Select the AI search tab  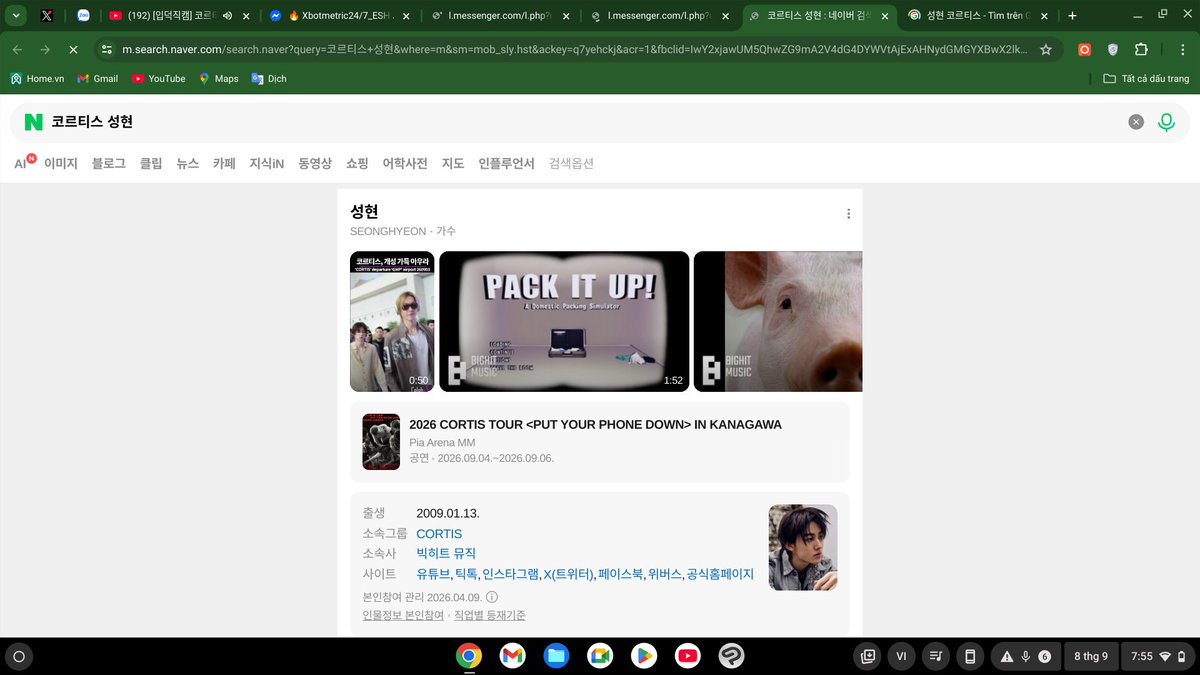(22, 163)
